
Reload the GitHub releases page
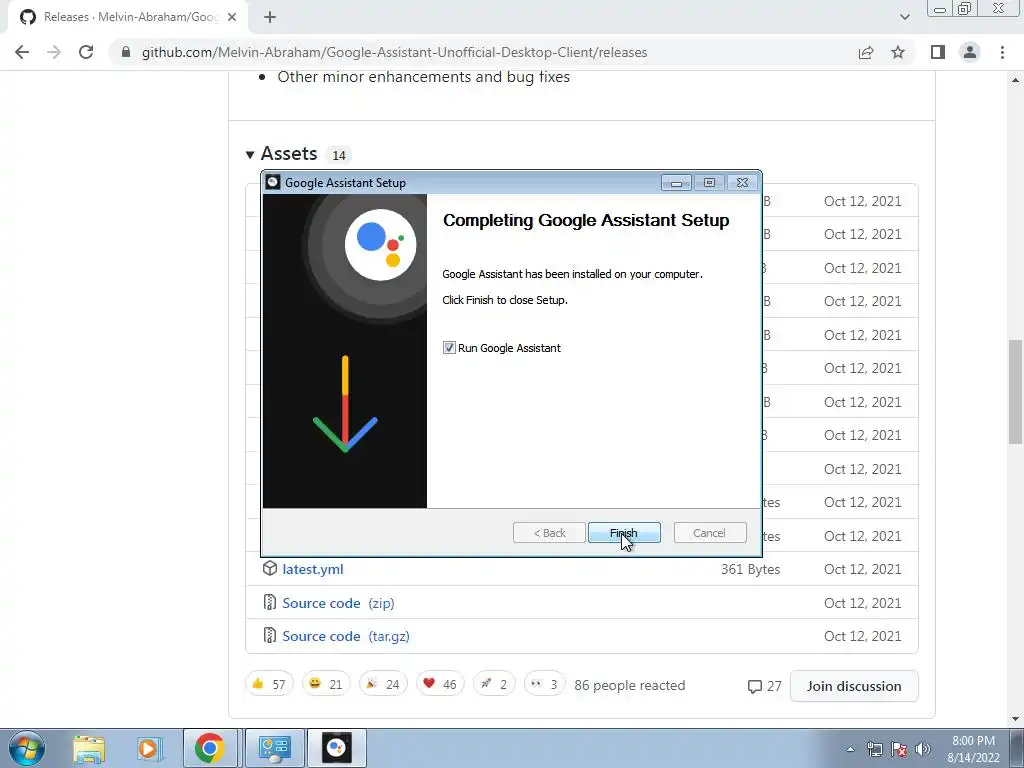click(86, 52)
